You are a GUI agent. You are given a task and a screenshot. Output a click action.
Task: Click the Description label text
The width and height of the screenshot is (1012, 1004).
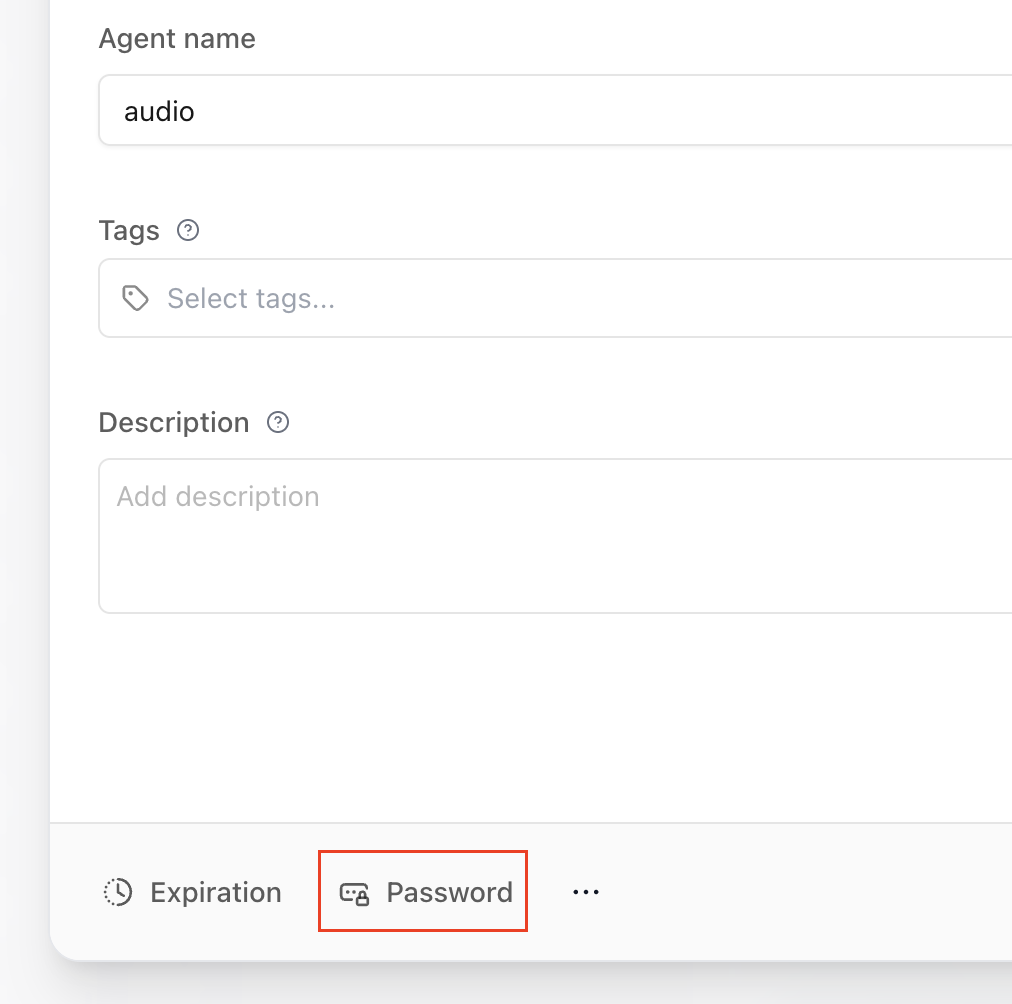pyautogui.click(x=173, y=422)
